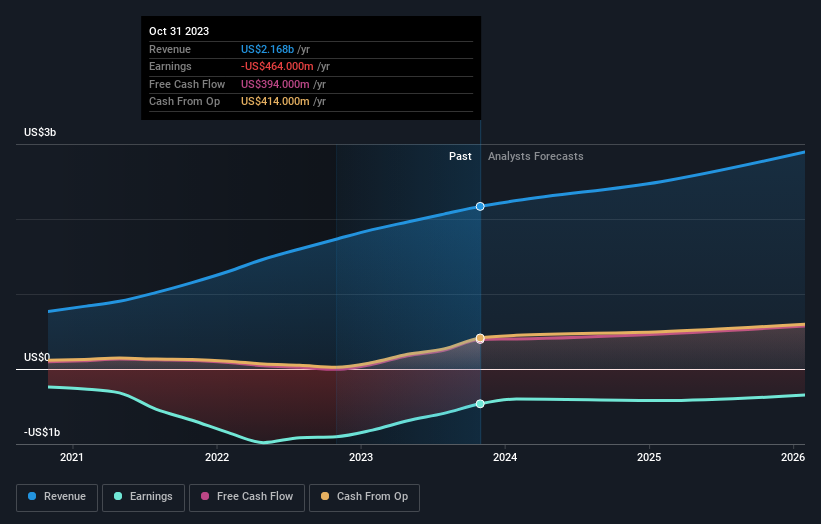821x524 pixels.
Task: Click the 2025 x-axis label
Action: [649, 457]
